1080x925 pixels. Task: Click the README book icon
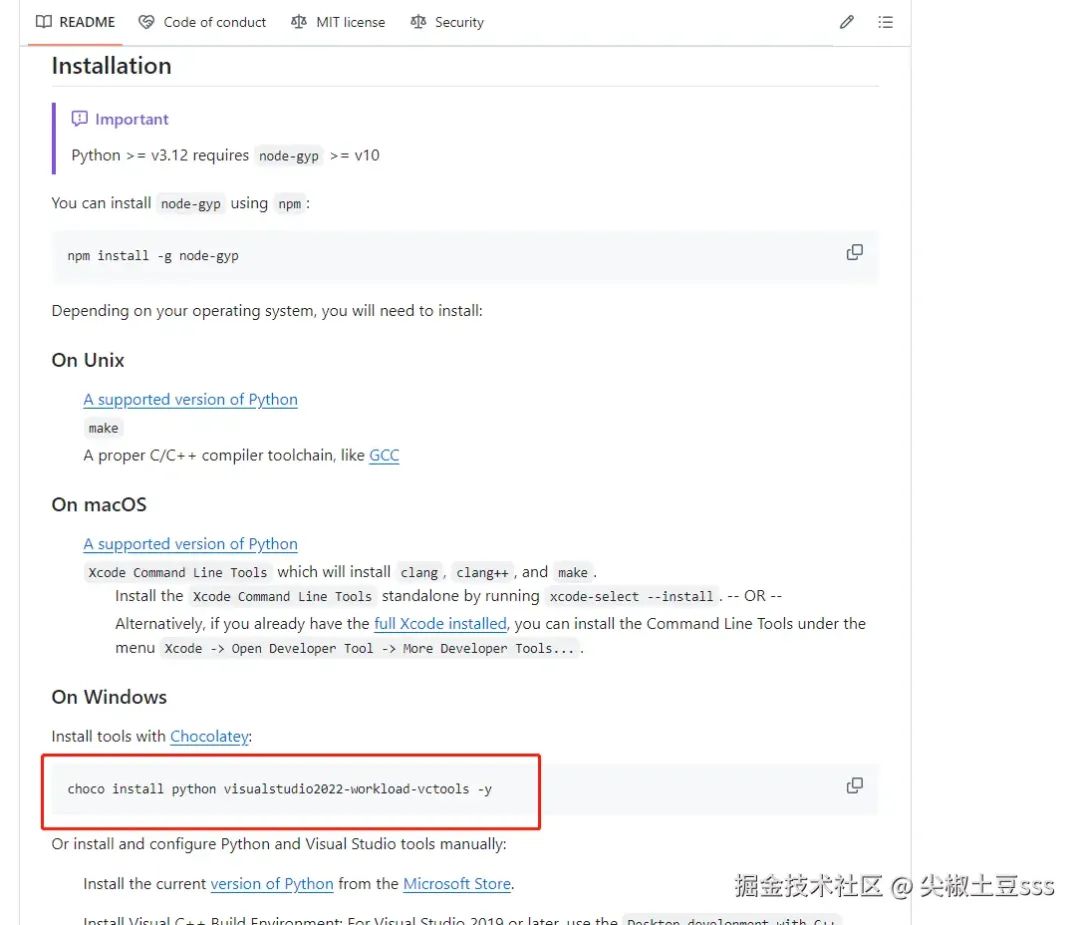click(43, 22)
